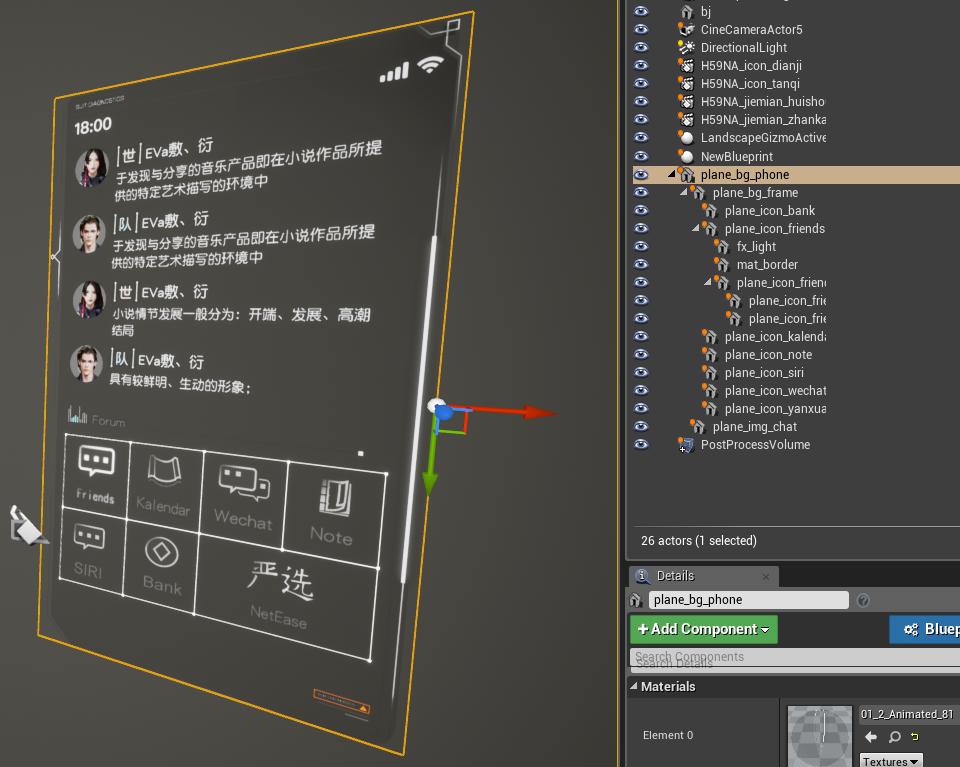Viewport: 960px width, 767px height.
Task: Click the yellow reset arrow on Element 0 material
Action: click(x=914, y=737)
